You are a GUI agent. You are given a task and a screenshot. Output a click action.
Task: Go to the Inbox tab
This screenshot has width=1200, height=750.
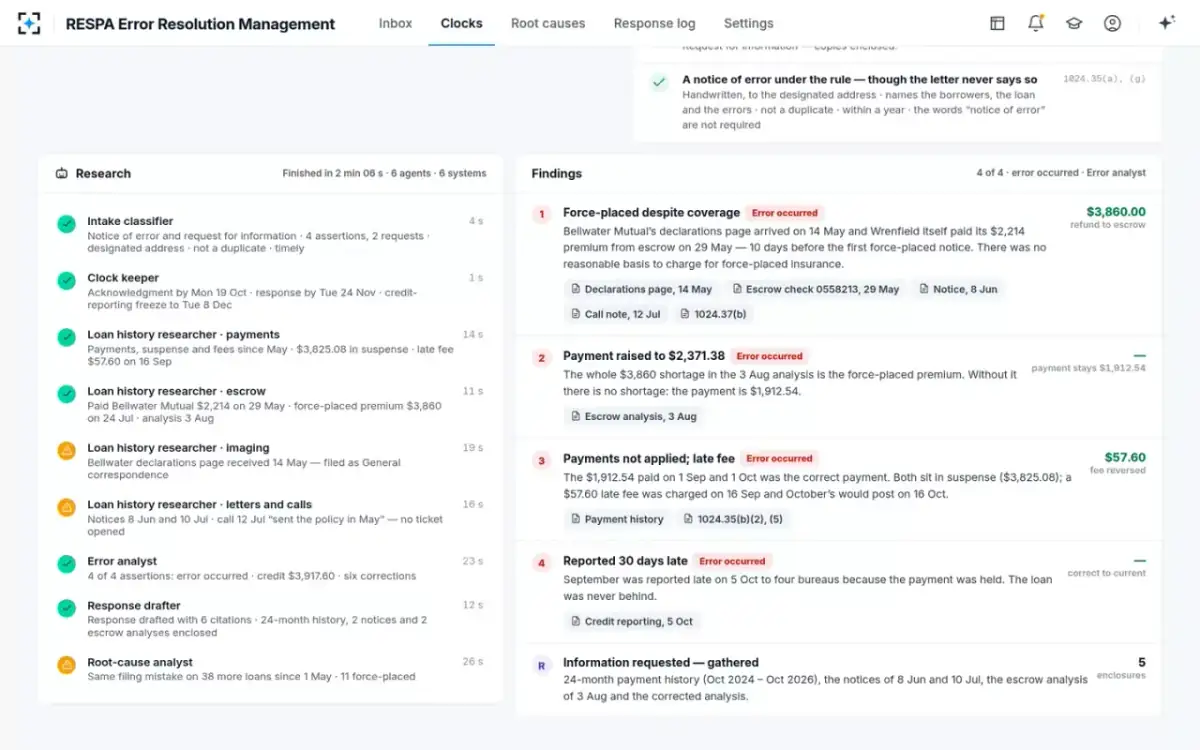pos(395,23)
